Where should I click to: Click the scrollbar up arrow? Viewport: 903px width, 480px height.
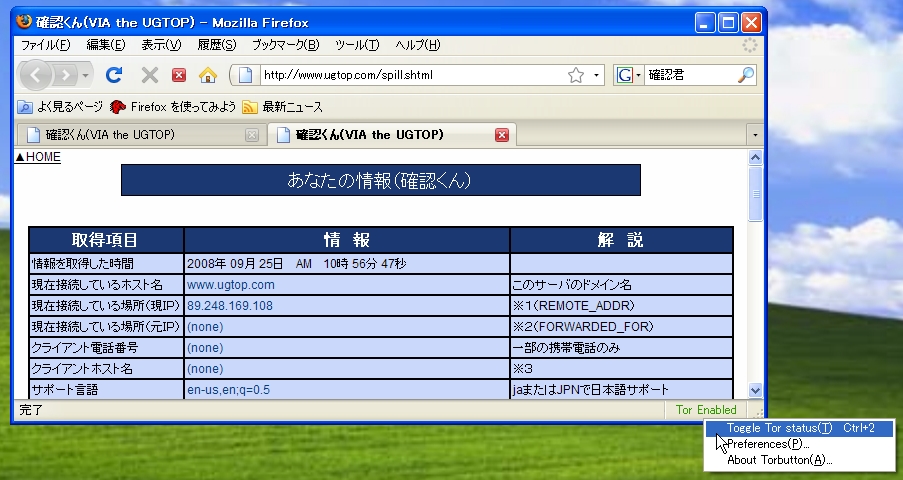(x=756, y=157)
